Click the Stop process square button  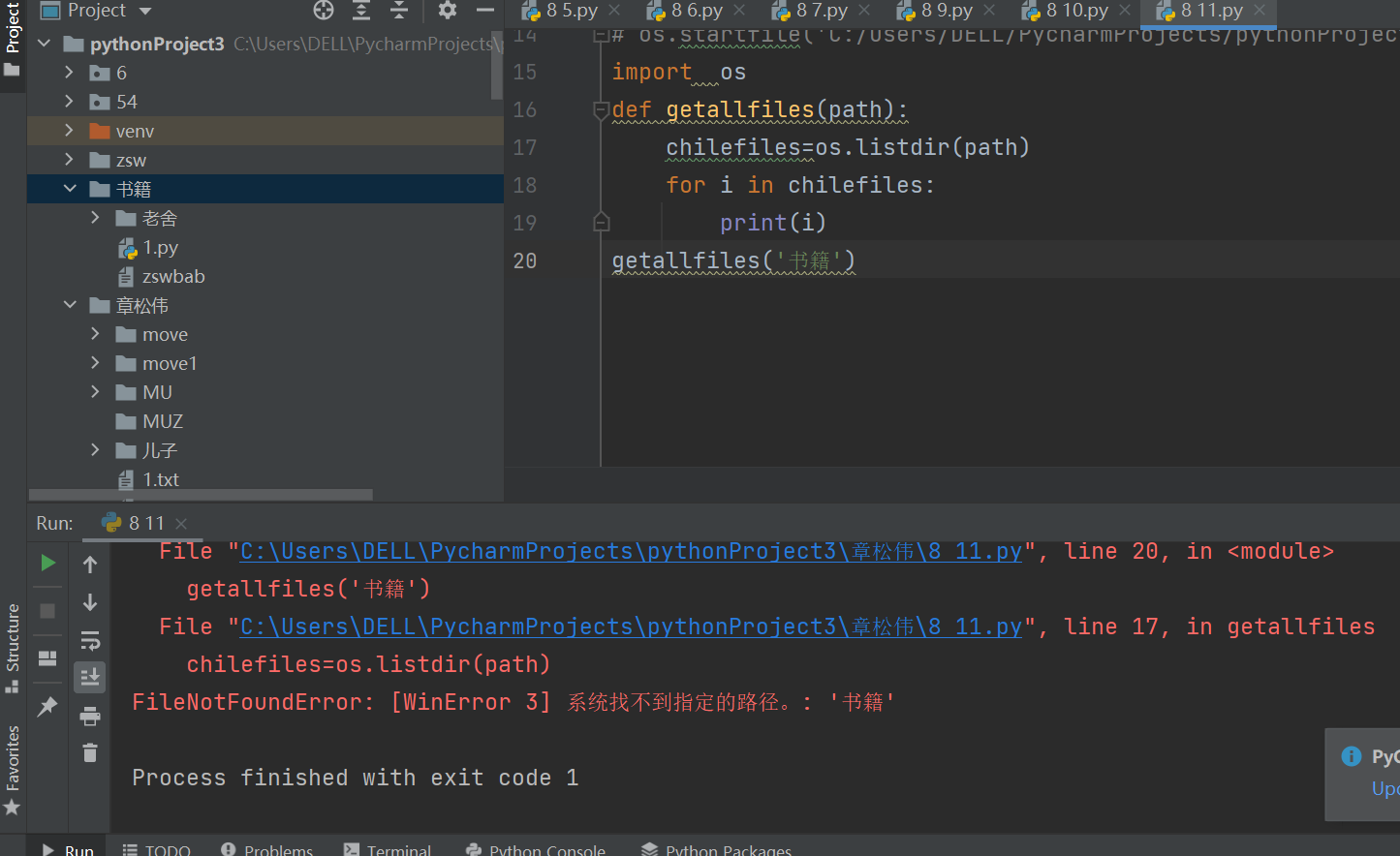click(47, 611)
